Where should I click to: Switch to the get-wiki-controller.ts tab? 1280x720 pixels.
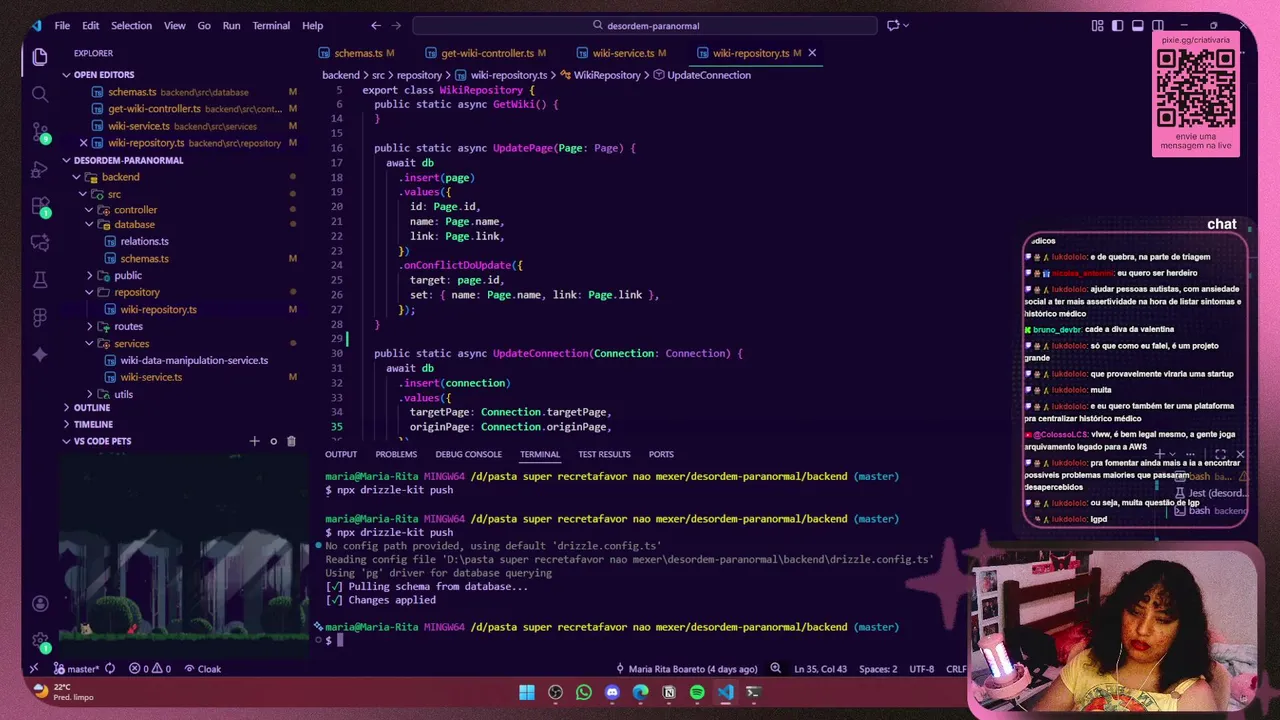(485, 53)
